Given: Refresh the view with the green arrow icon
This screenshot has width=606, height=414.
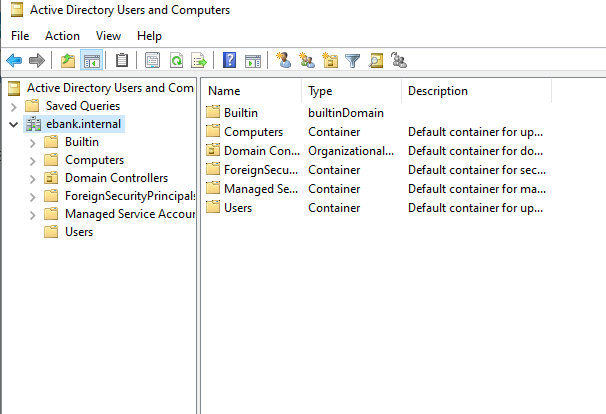Looking at the screenshot, I should pos(176,61).
